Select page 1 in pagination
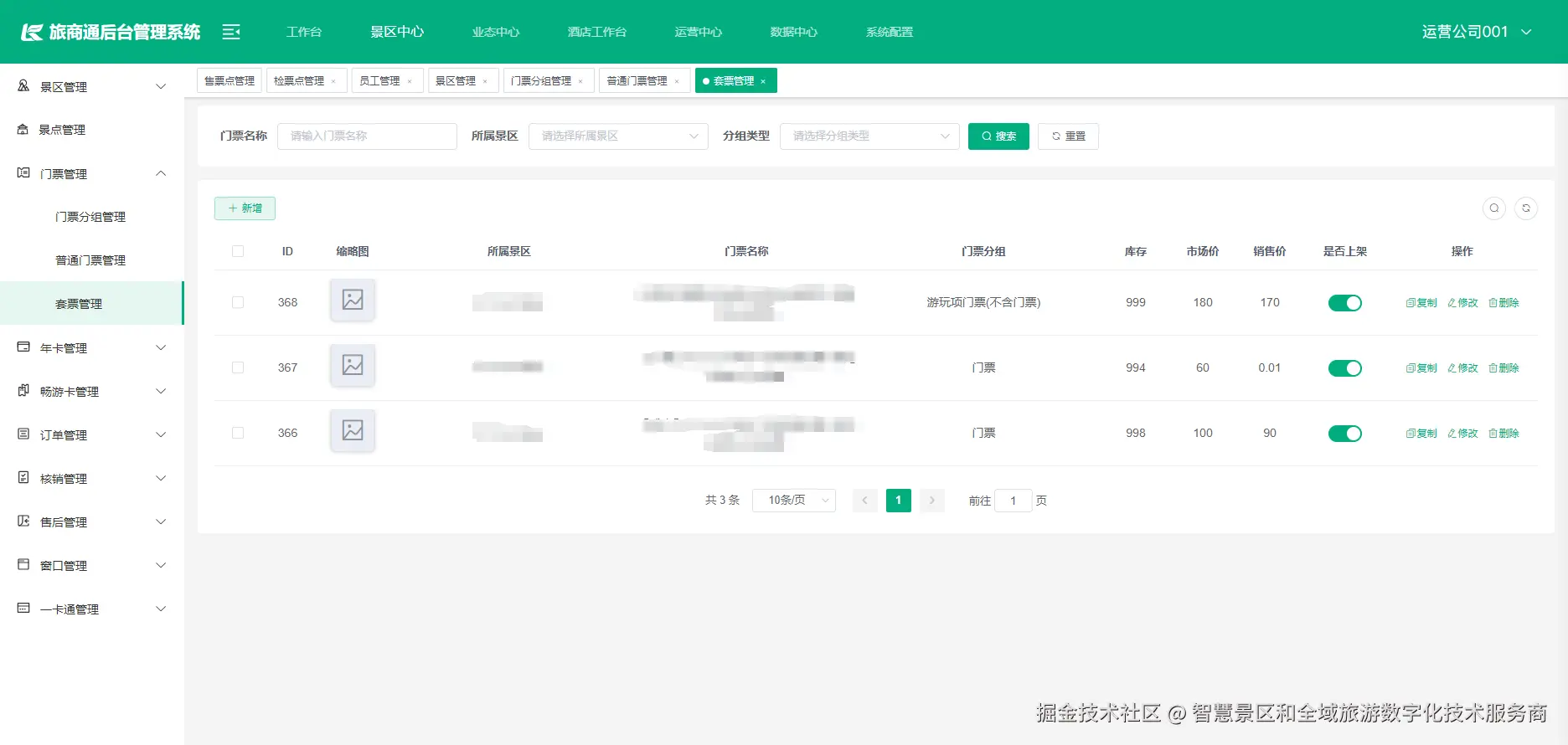This screenshot has width=1568, height=745. (x=899, y=501)
